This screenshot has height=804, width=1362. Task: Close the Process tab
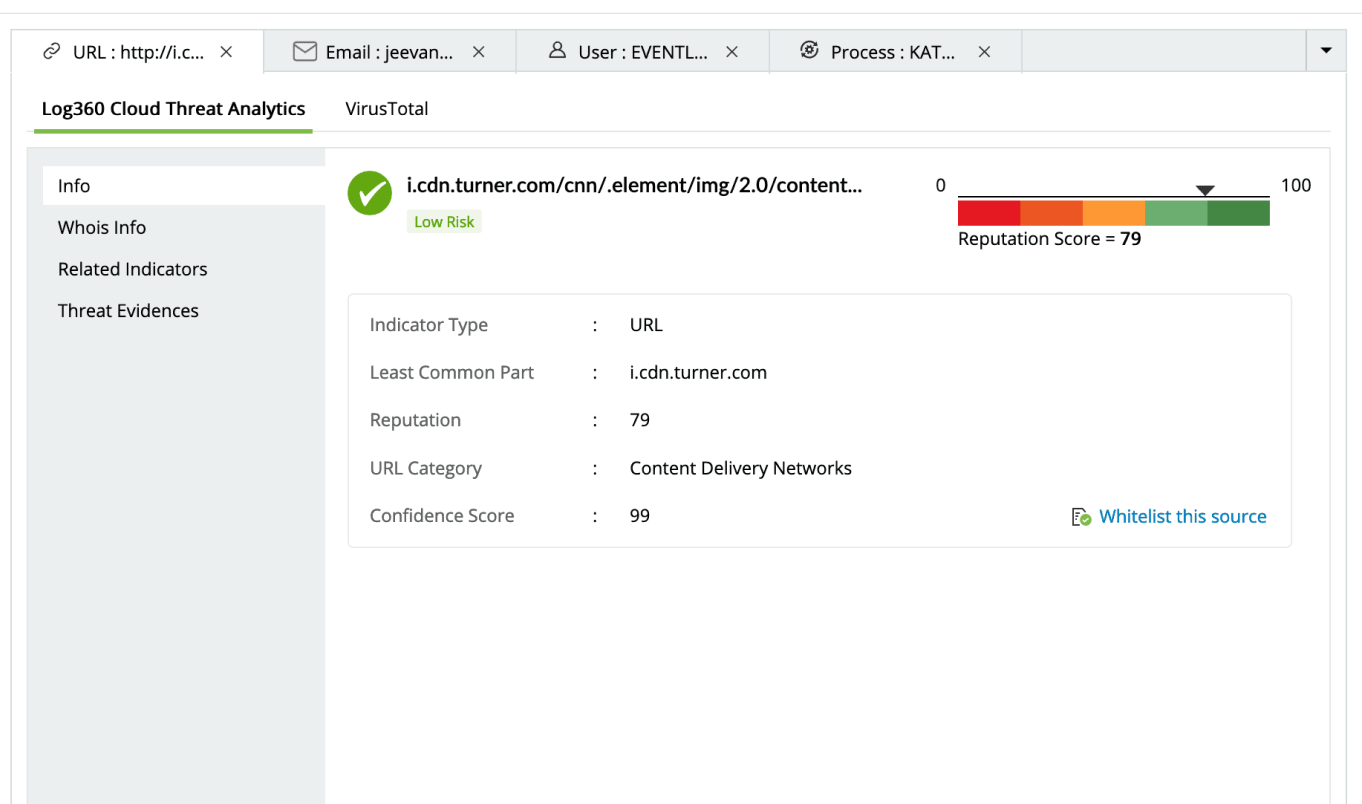click(x=984, y=51)
